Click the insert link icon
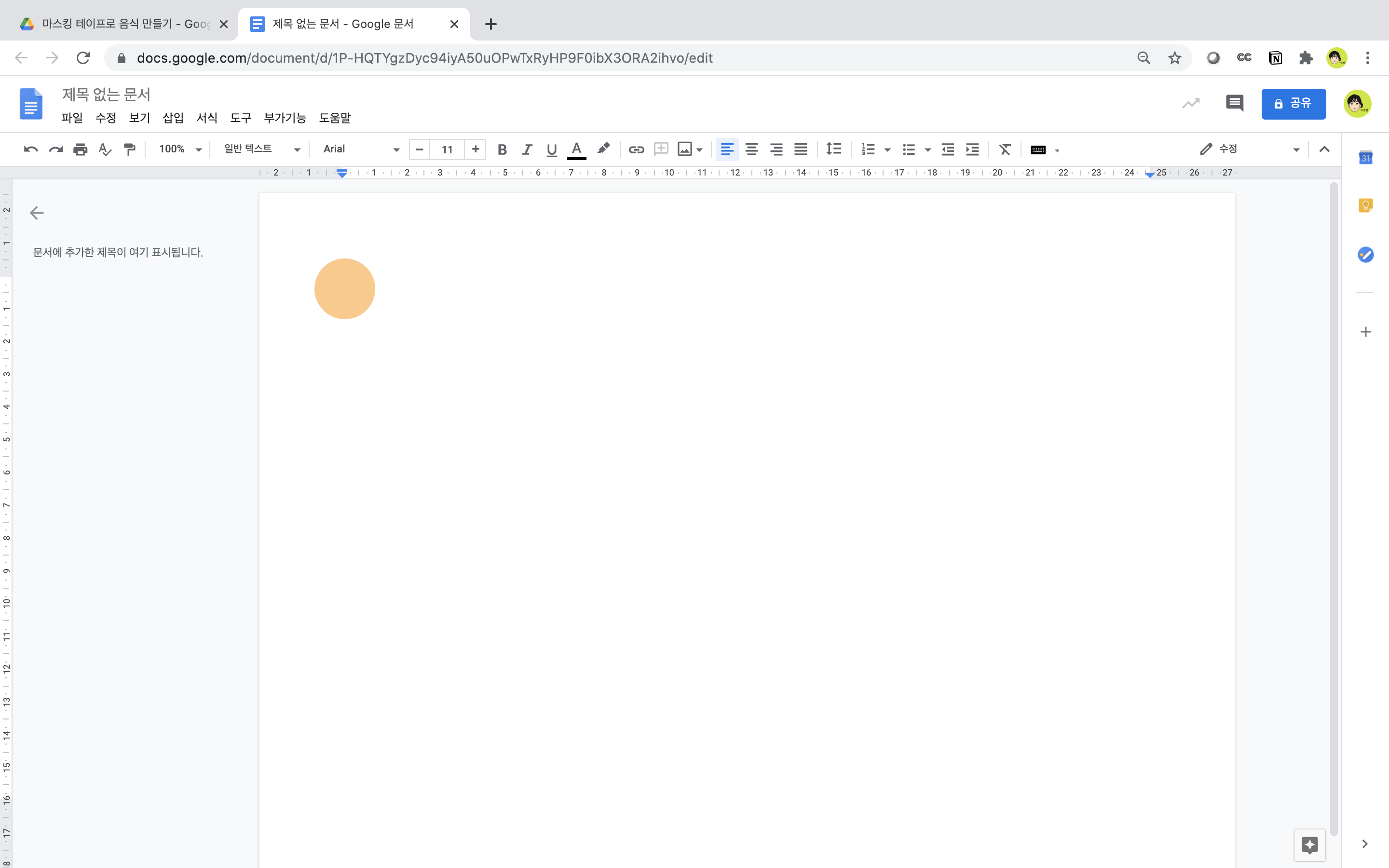Screen dimensions: 1389x868 636,149
